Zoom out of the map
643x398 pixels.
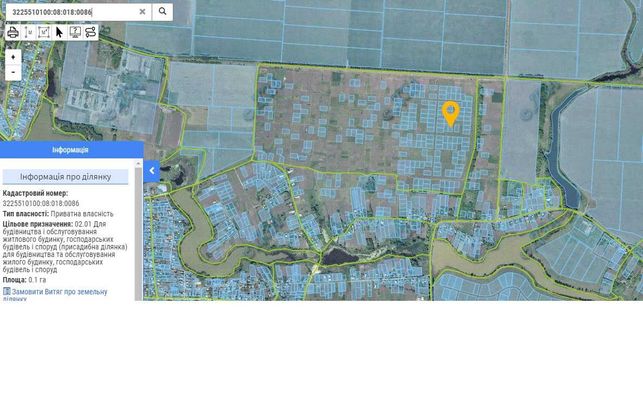pos(13,73)
